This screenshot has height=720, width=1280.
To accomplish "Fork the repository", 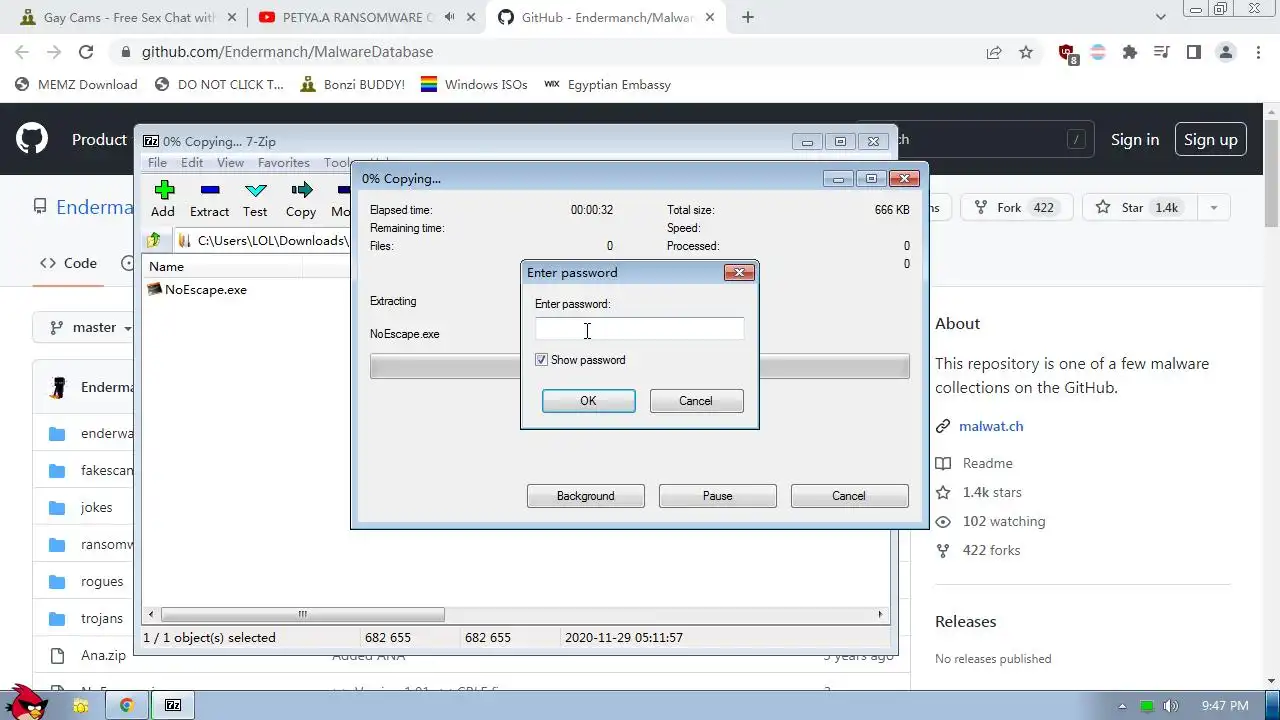I will pos(1017,207).
